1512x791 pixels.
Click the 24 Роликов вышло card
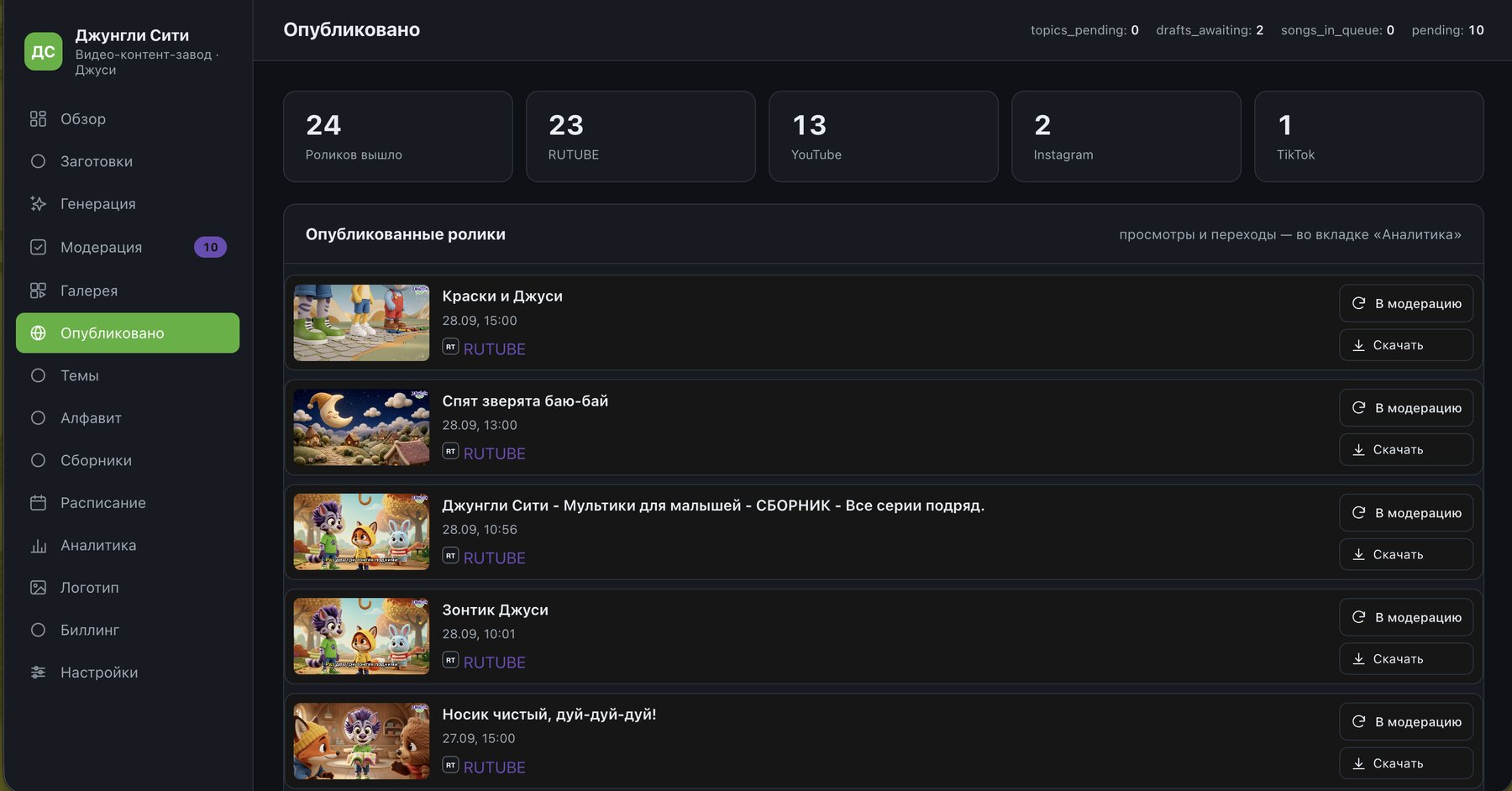point(398,137)
